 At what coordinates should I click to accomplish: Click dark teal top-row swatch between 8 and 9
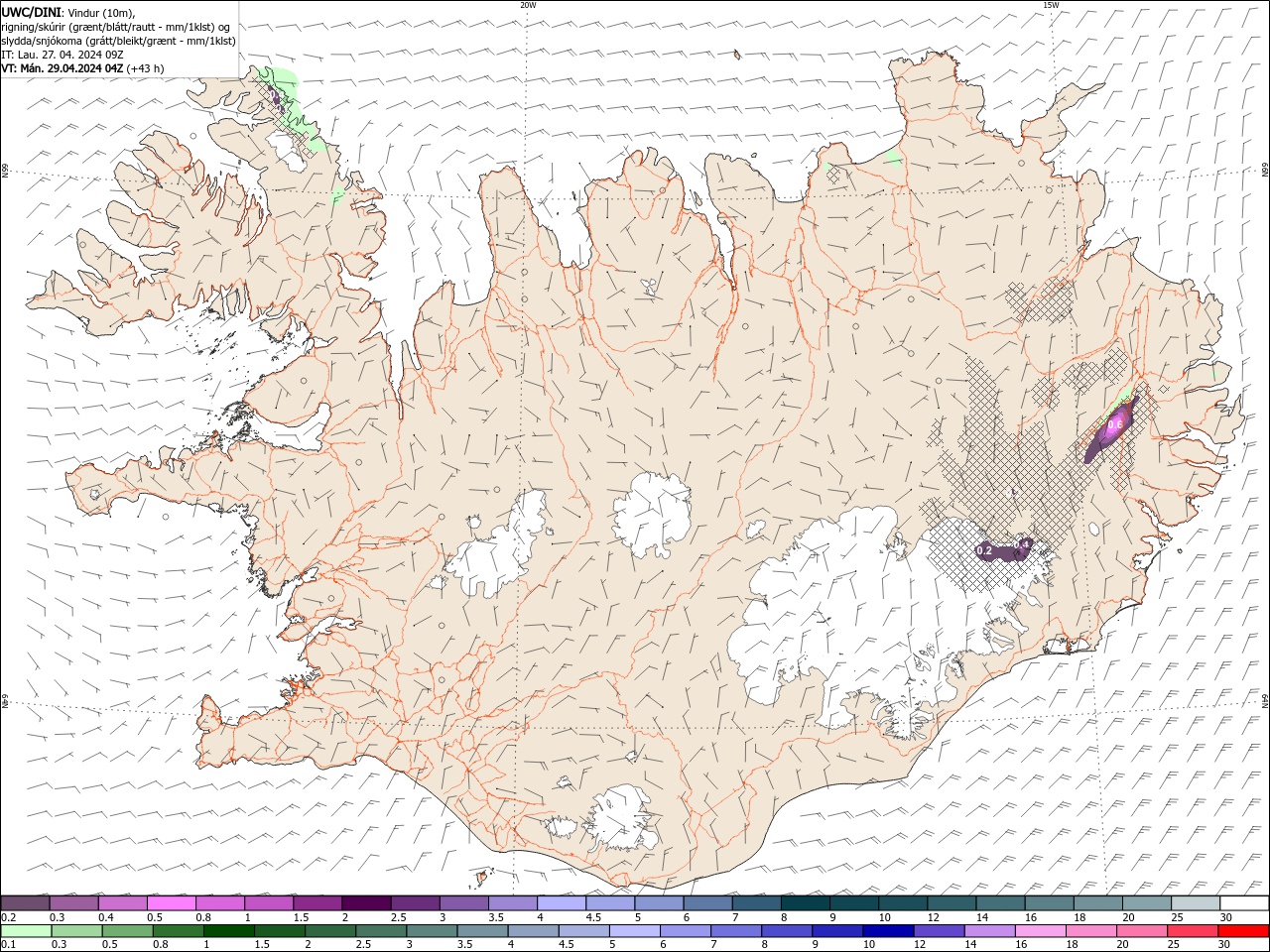(805, 903)
